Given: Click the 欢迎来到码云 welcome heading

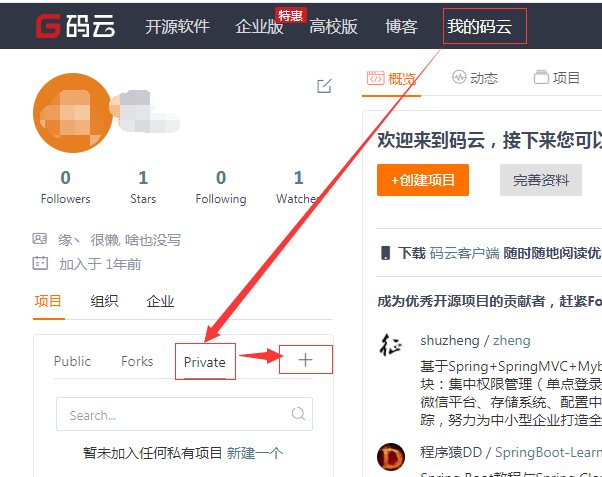Looking at the screenshot, I should click(490, 140).
